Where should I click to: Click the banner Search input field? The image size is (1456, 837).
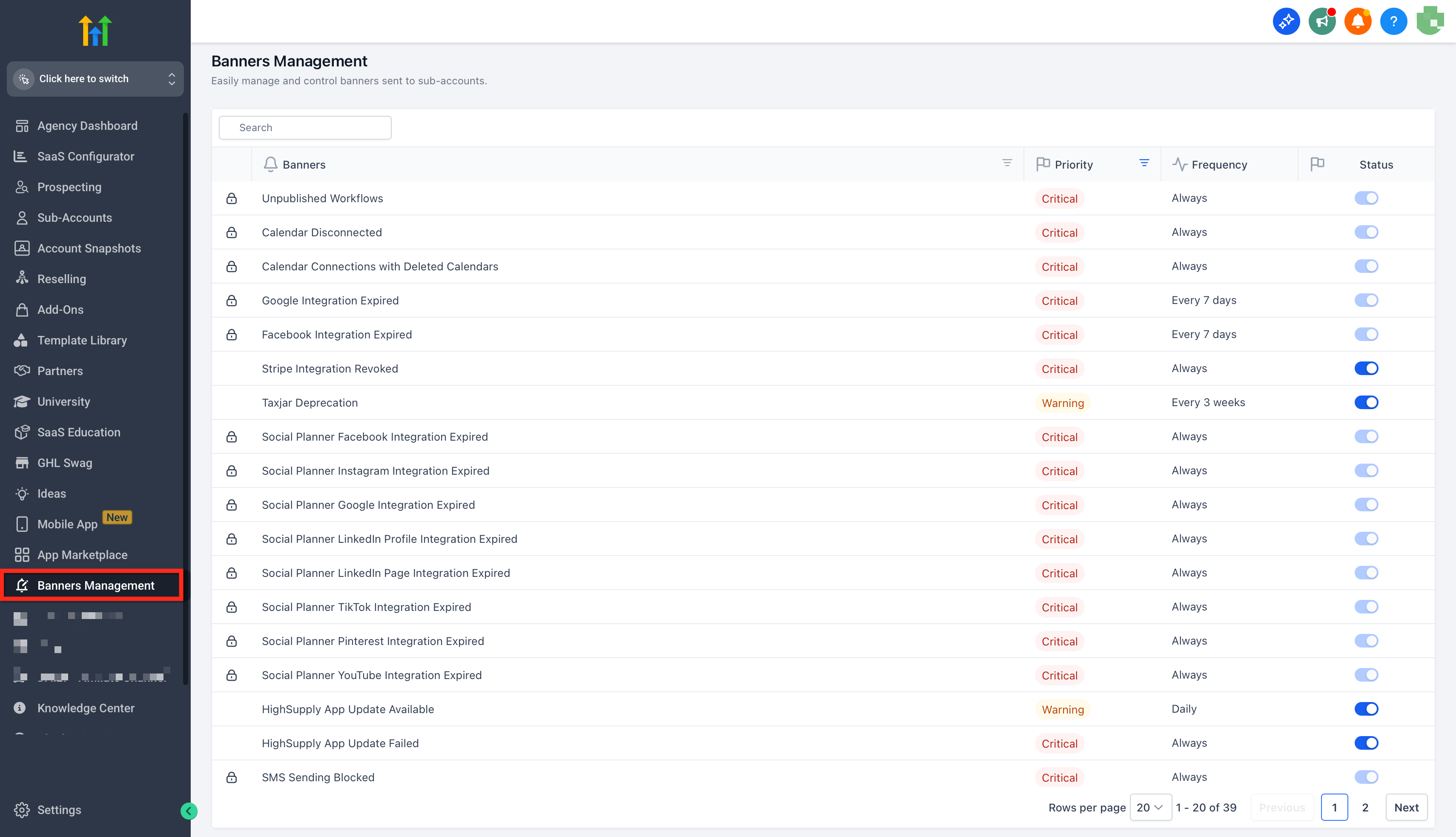[305, 128]
